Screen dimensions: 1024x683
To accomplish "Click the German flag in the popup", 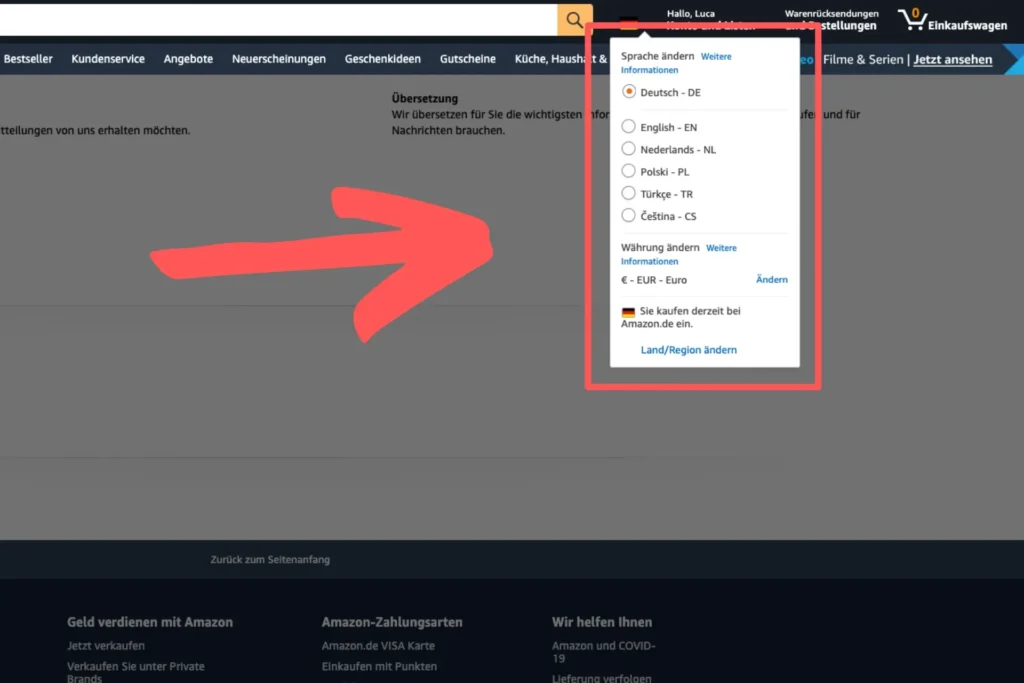I will click(628, 313).
